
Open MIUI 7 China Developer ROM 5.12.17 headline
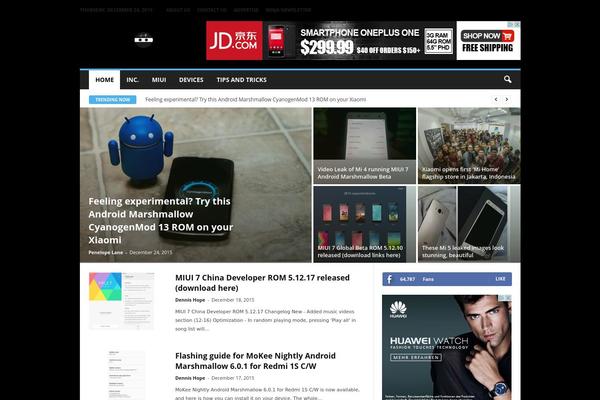(262, 283)
